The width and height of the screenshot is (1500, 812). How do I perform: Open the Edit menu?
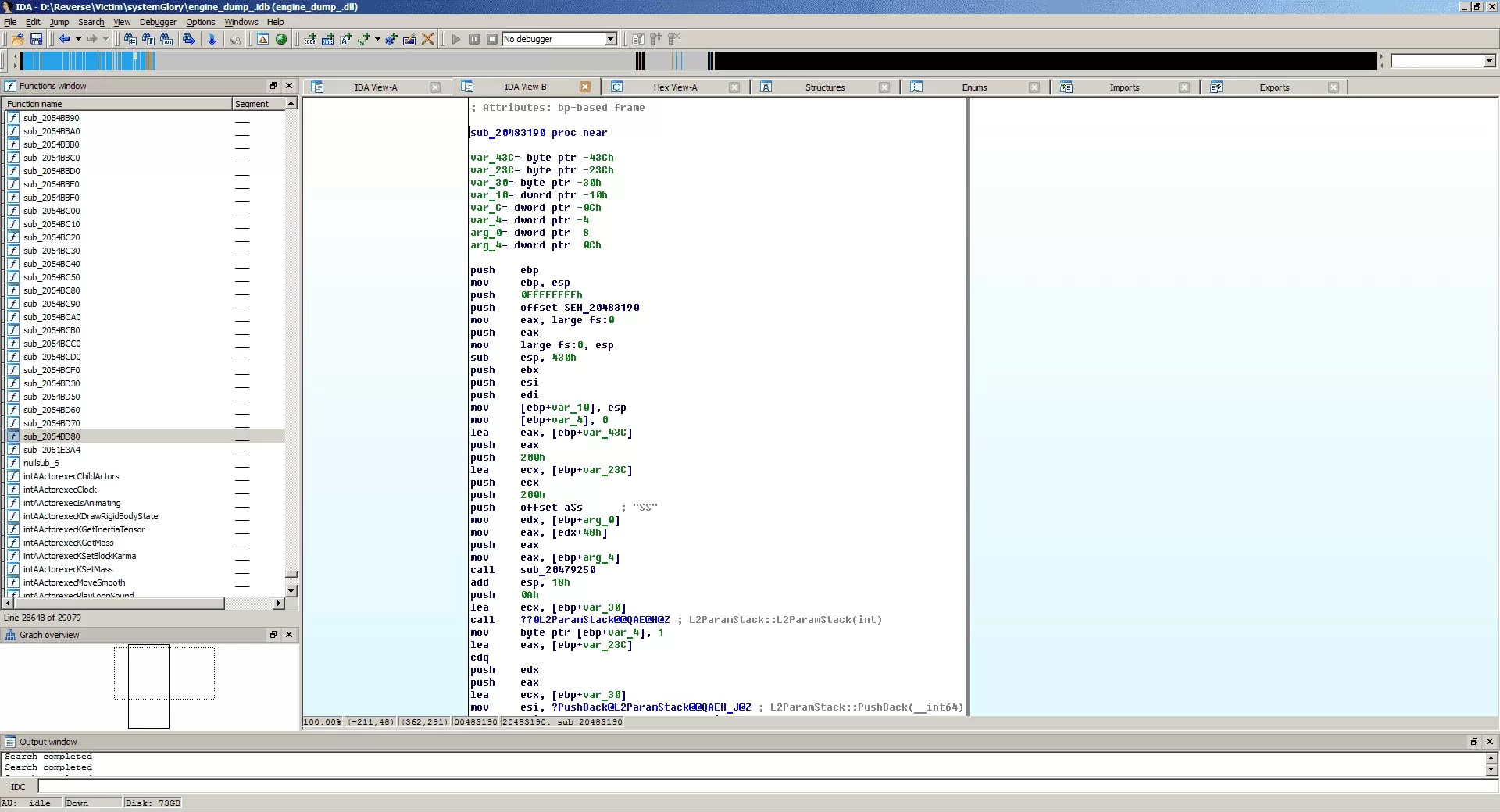click(33, 22)
